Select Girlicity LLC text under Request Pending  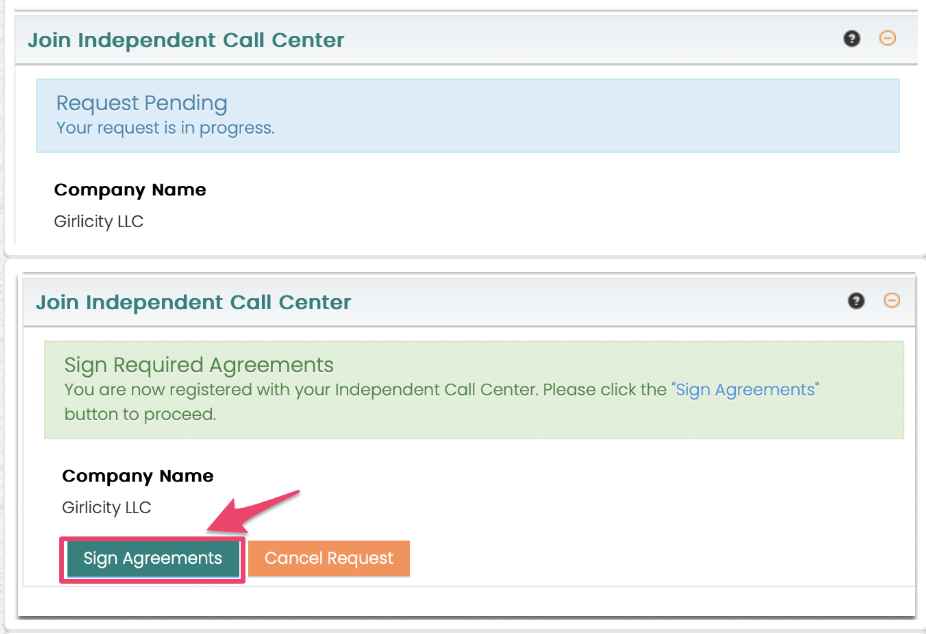pyautogui.click(x=99, y=221)
